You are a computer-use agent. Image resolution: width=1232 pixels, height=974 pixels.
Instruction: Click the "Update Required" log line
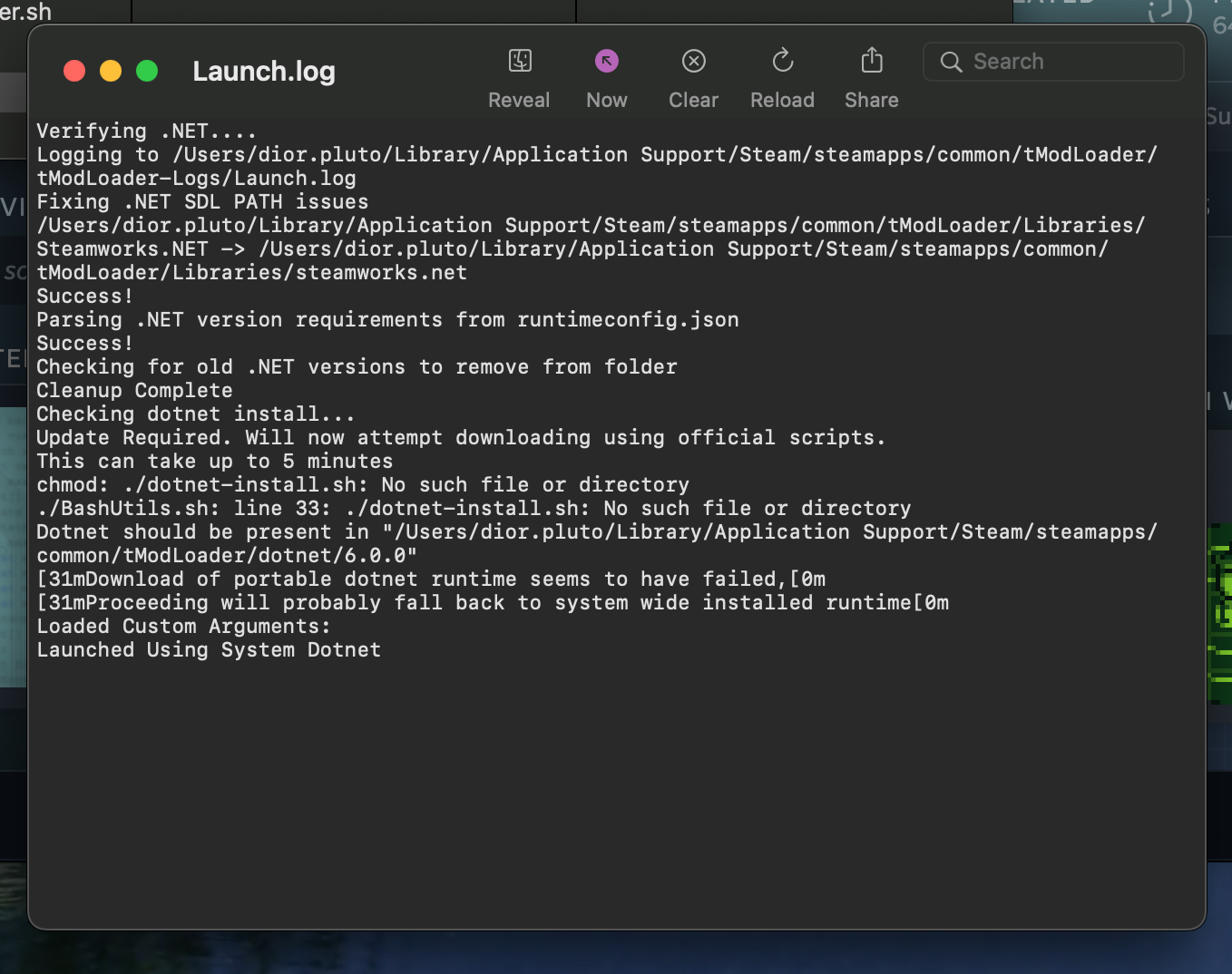coord(461,438)
